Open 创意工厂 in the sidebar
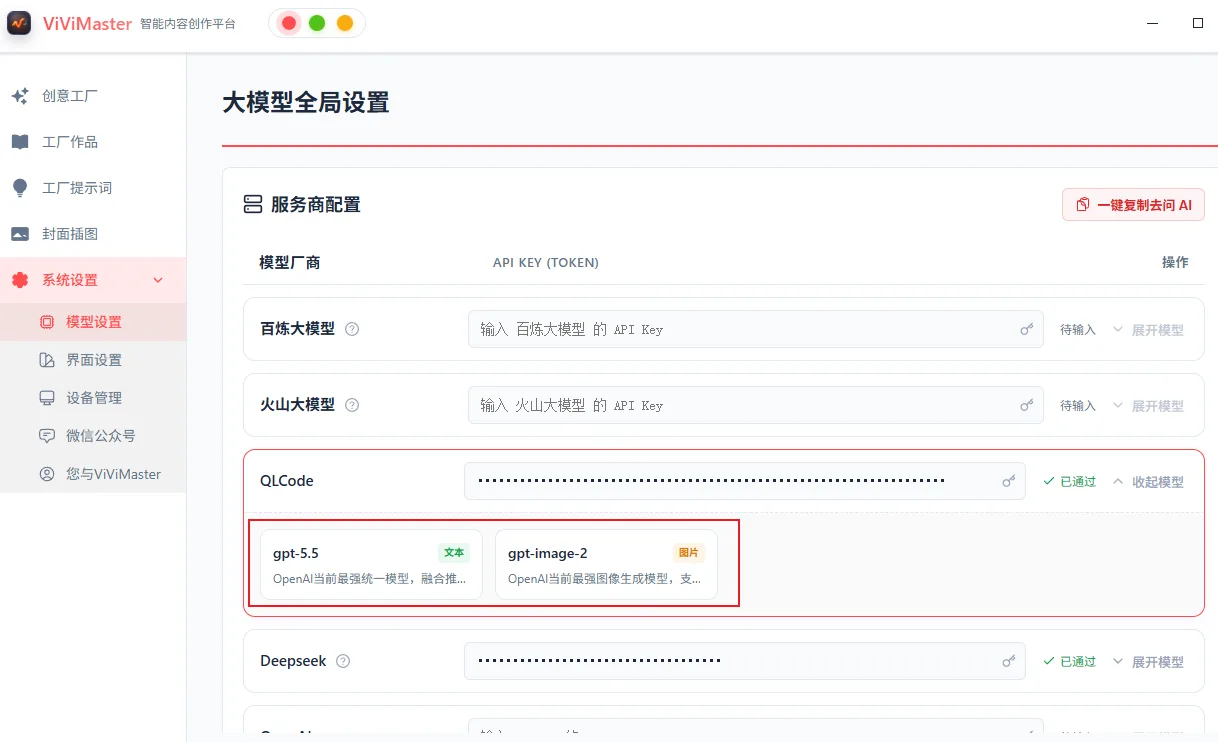The width and height of the screenshot is (1218, 742). [93, 96]
